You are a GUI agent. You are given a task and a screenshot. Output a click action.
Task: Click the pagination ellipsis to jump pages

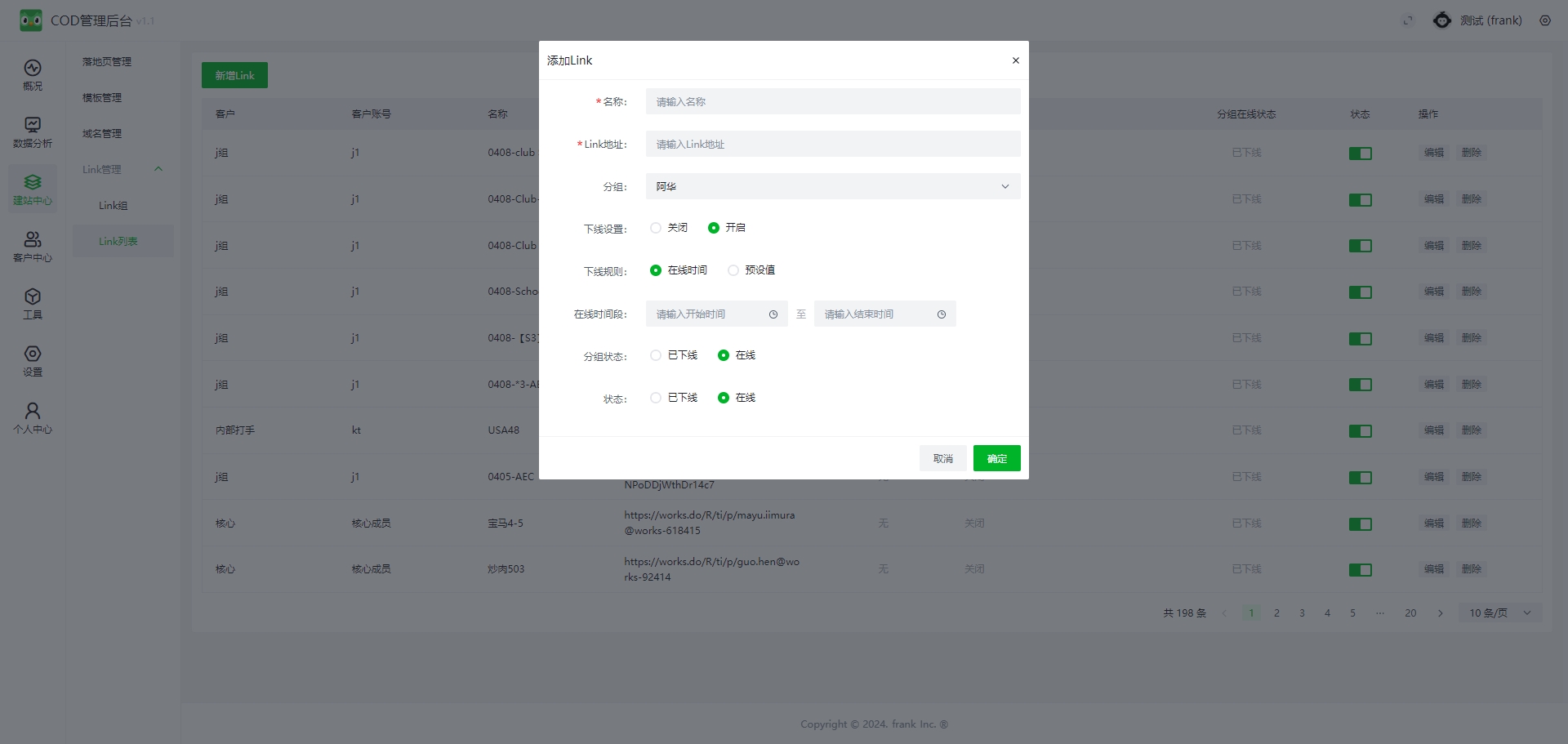pos(1380,613)
